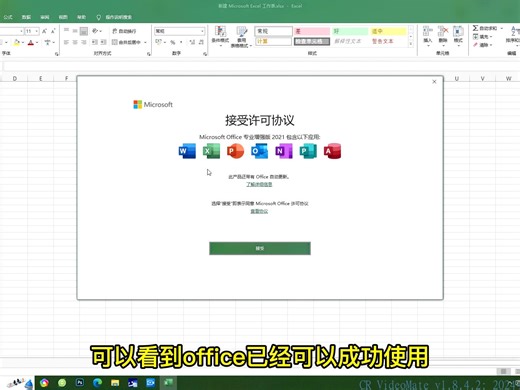520x390 pixels.
Task: Toggle center horizontal alignment in the ribbon
Action: point(75,42)
